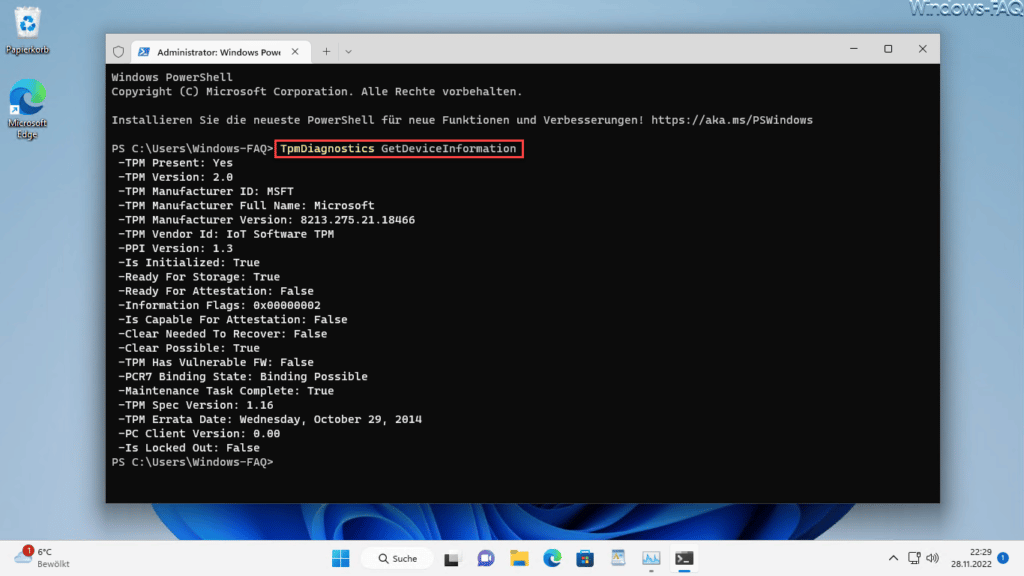Click the '-TPM Has Vulnerable FW: False' line
Image resolution: width=1024 pixels, height=576 pixels.
pyautogui.click(x=216, y=362)
